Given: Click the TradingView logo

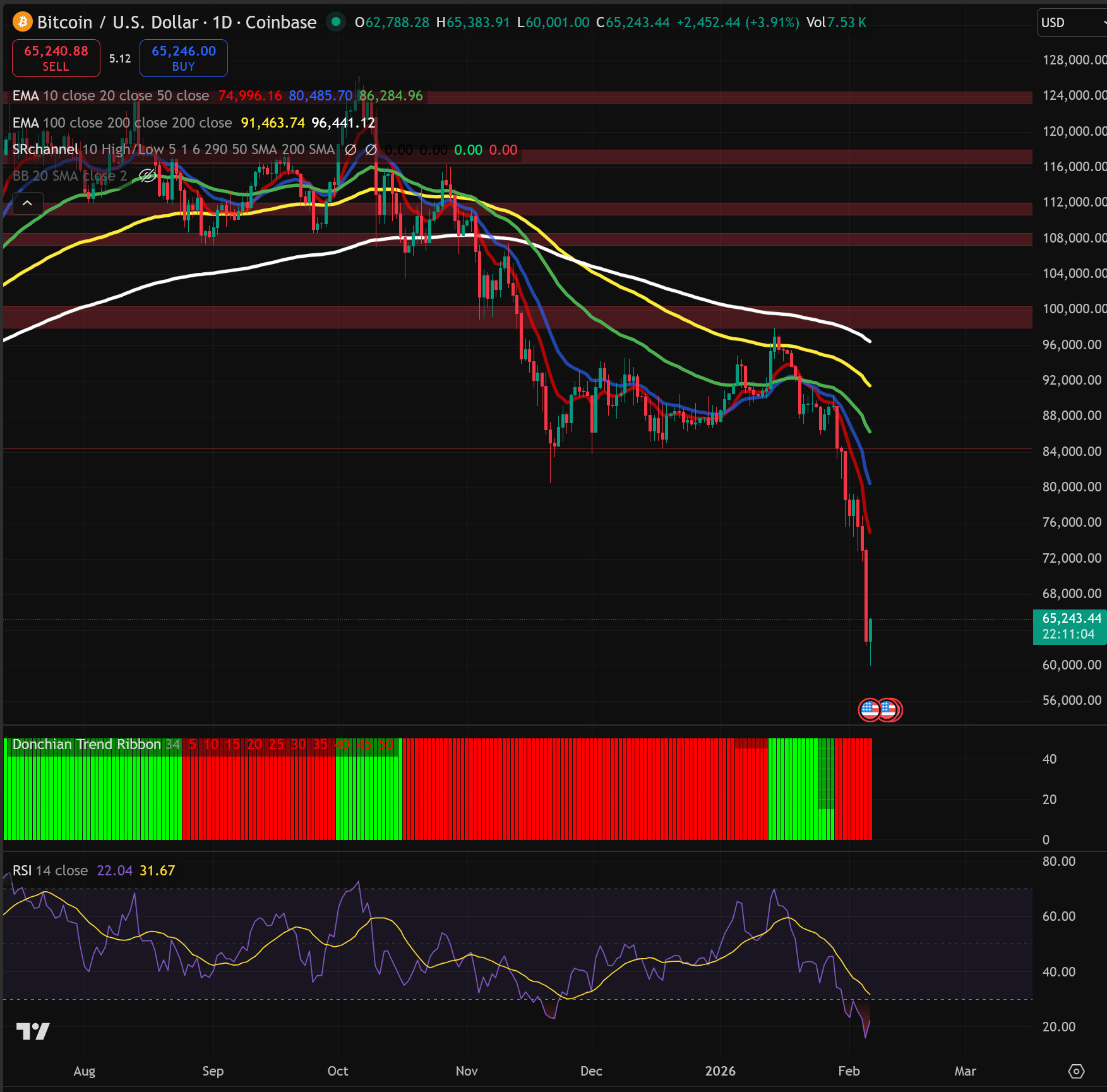Looking at the screenshot, I should click(33, 1031).
